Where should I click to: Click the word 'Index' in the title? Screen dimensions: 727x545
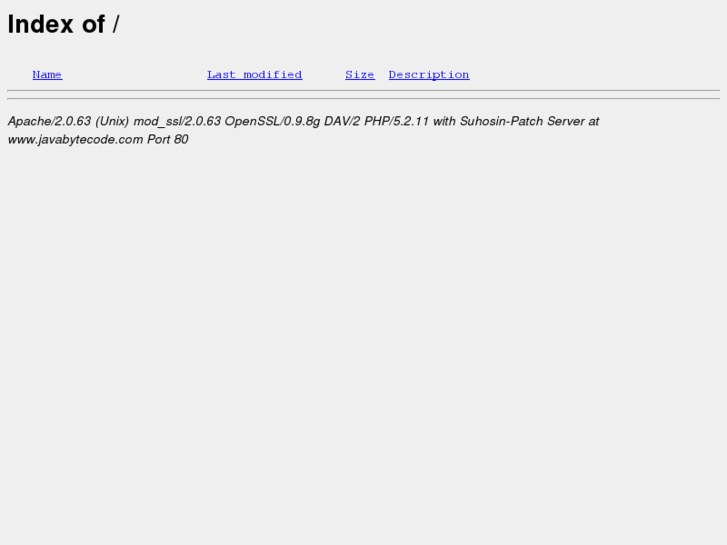click(40, 24)
